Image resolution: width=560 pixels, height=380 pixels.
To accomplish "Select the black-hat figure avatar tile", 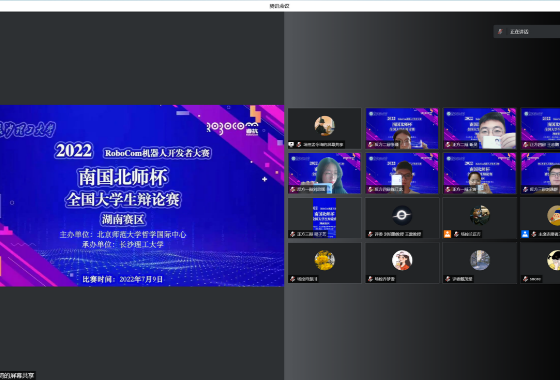I will 324,128.
